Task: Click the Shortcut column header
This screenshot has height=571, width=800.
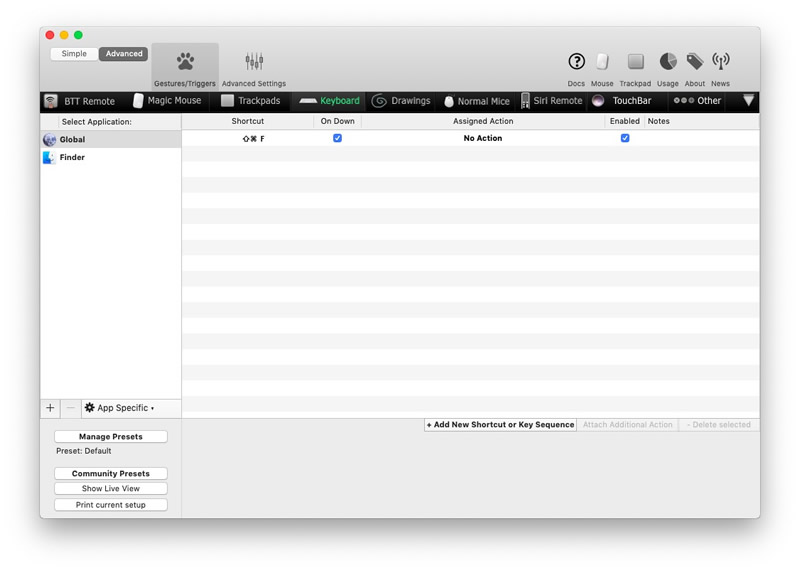Action: click(247, 121)
